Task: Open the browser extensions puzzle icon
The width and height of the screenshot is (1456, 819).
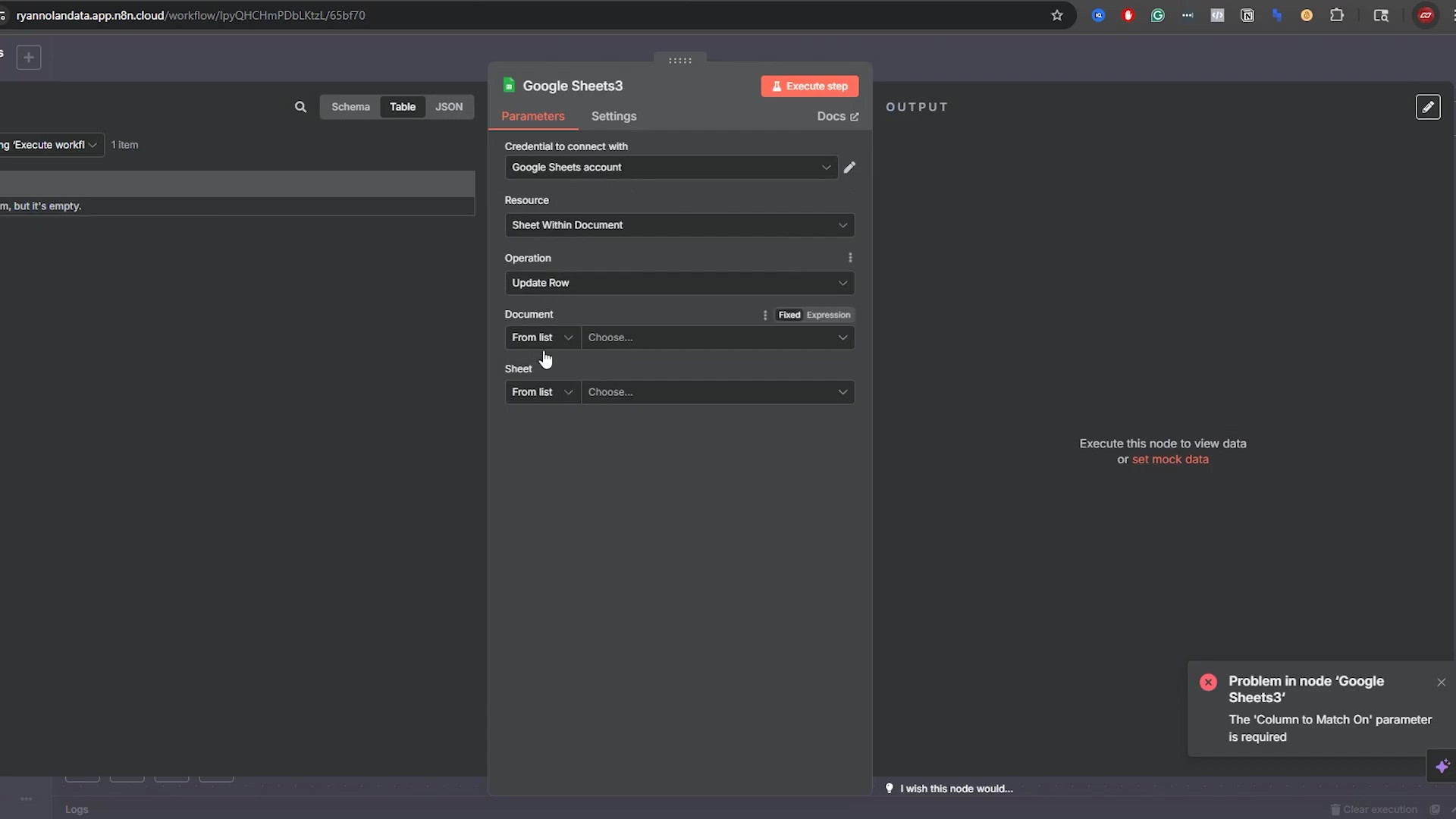Action: tap(1337, 15)
